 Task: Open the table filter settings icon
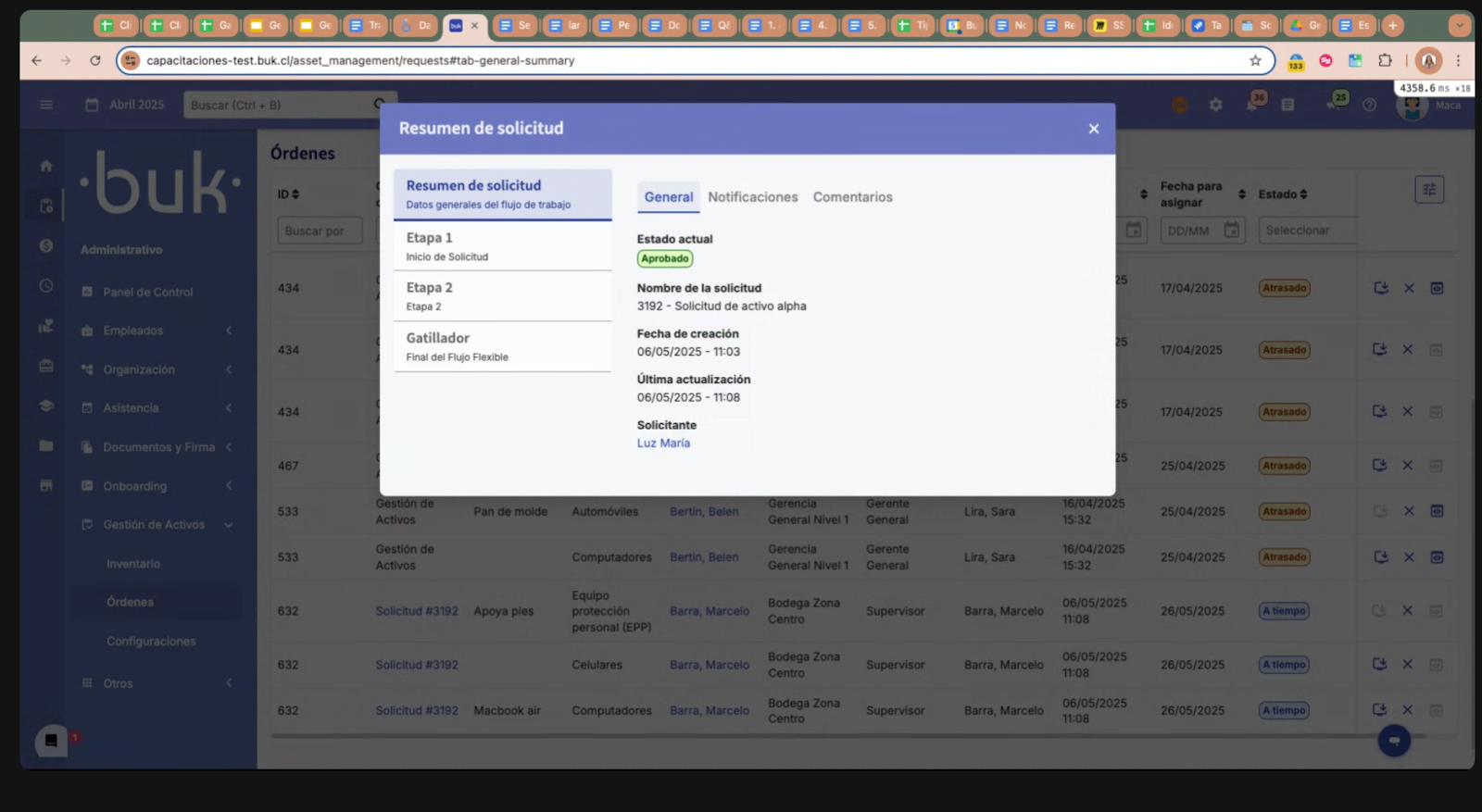pyautogui.click(x=1429, y=190)
